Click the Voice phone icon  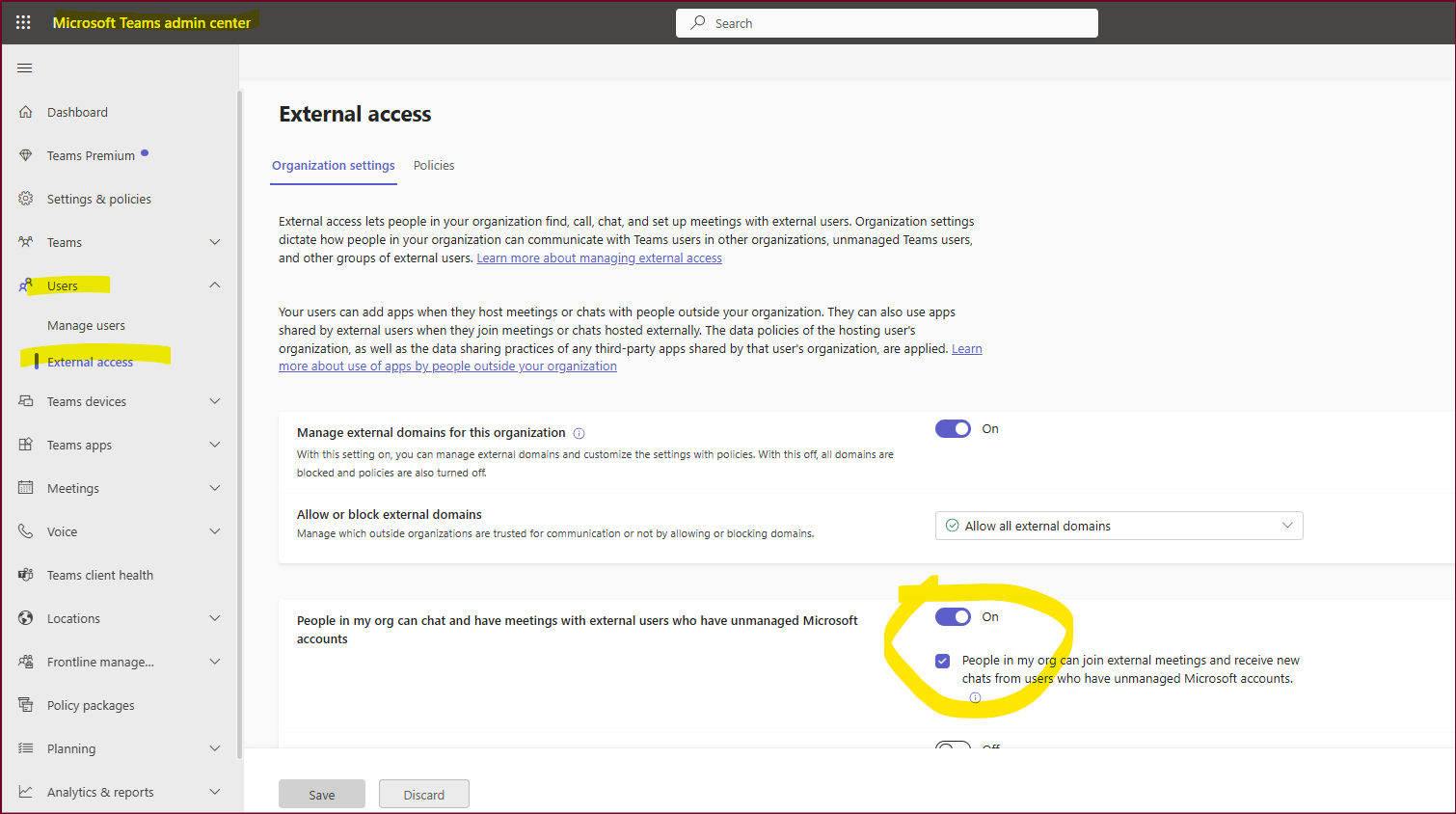pos(26,531)
